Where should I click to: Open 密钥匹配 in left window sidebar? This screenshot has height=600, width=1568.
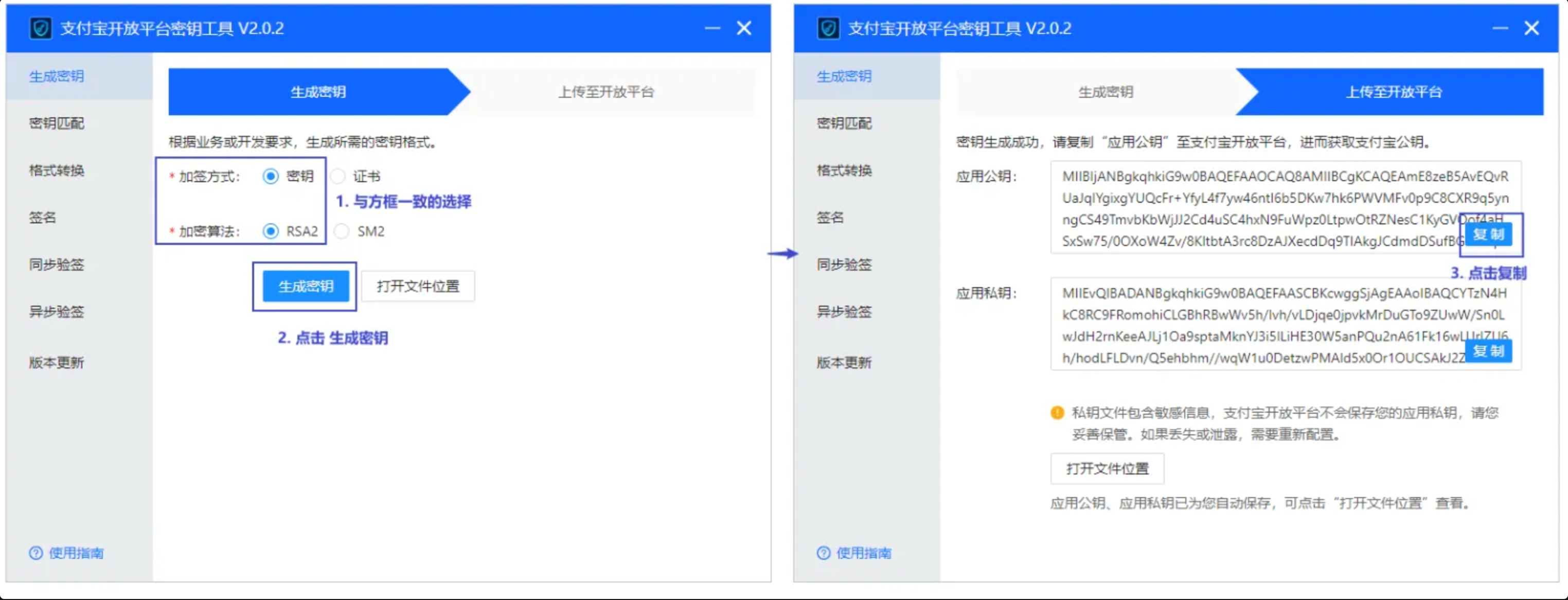[79, 123]
